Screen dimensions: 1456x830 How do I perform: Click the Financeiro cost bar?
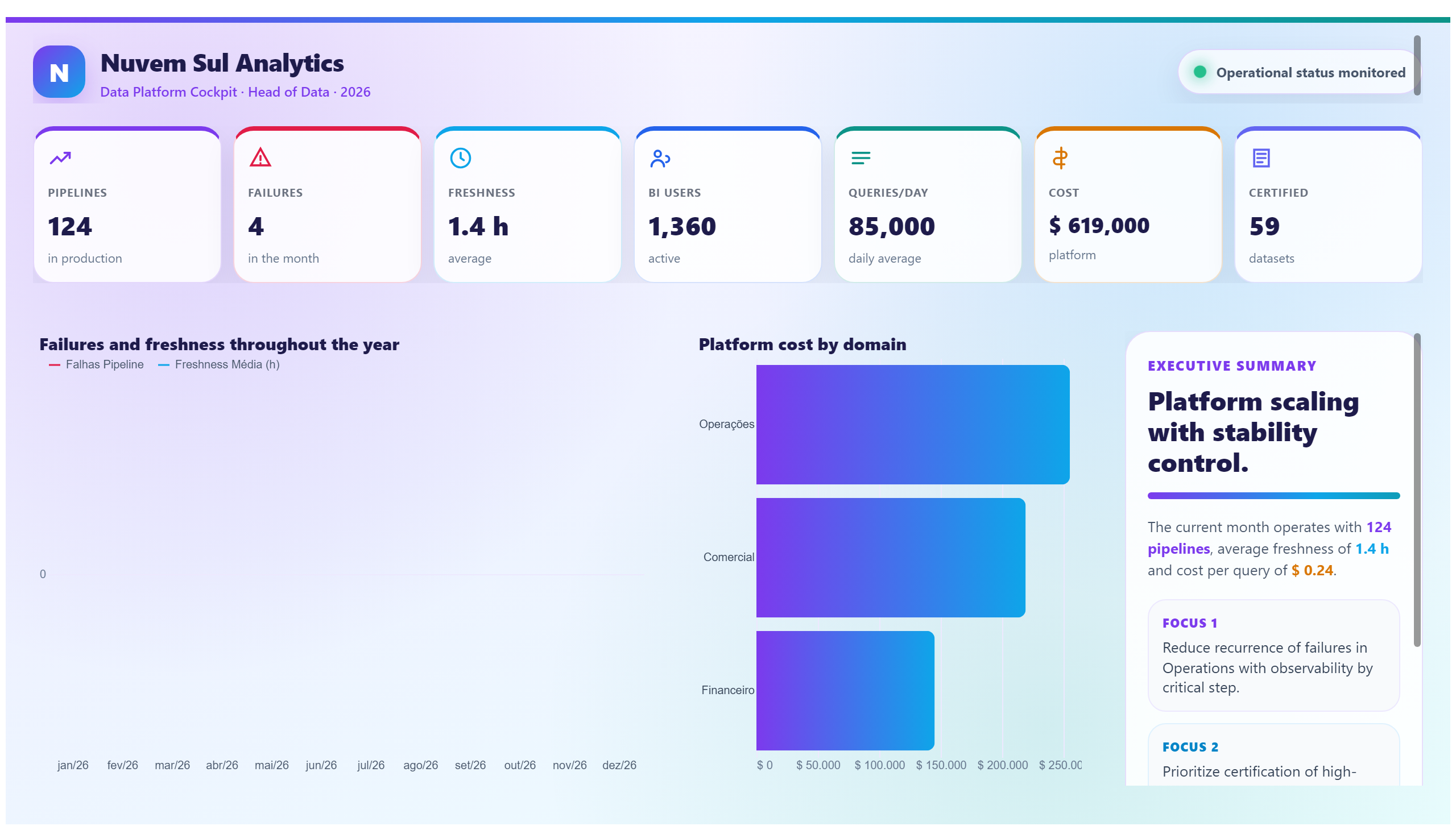(x=845, y=690)
